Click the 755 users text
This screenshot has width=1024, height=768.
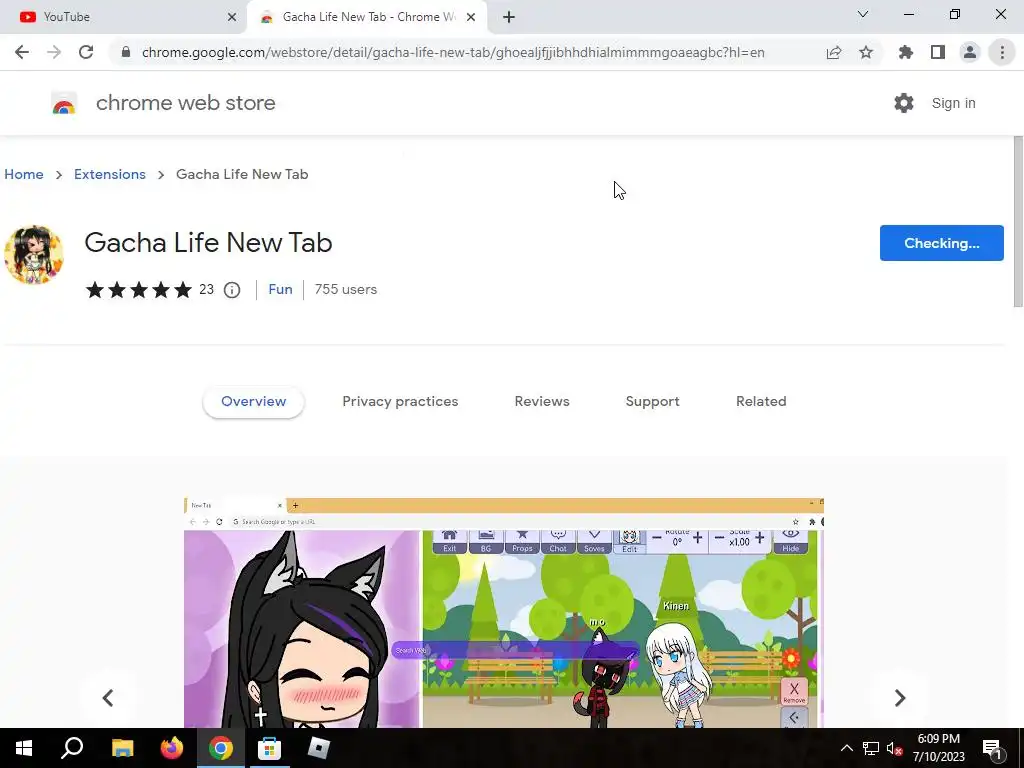pos(345,289)
